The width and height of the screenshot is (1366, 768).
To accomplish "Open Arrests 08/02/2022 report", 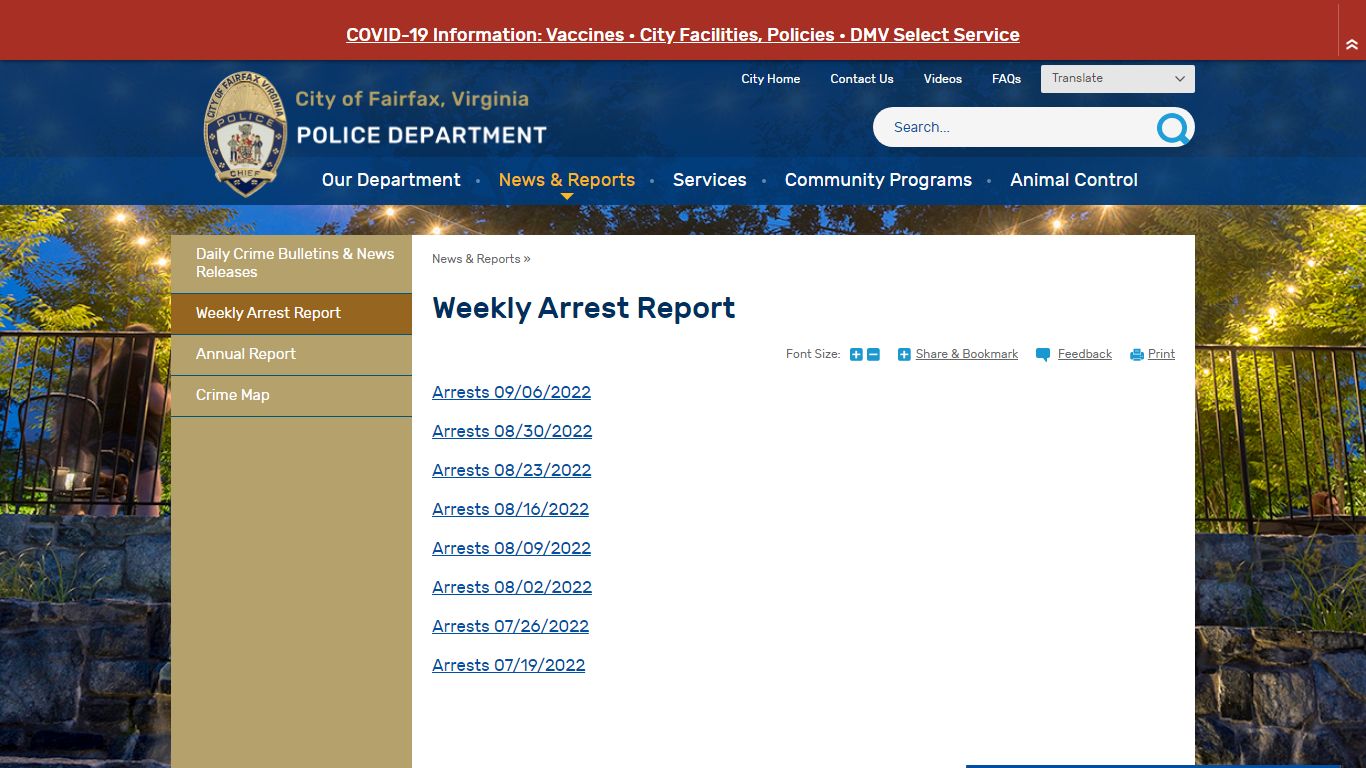I will click(512, 587).
